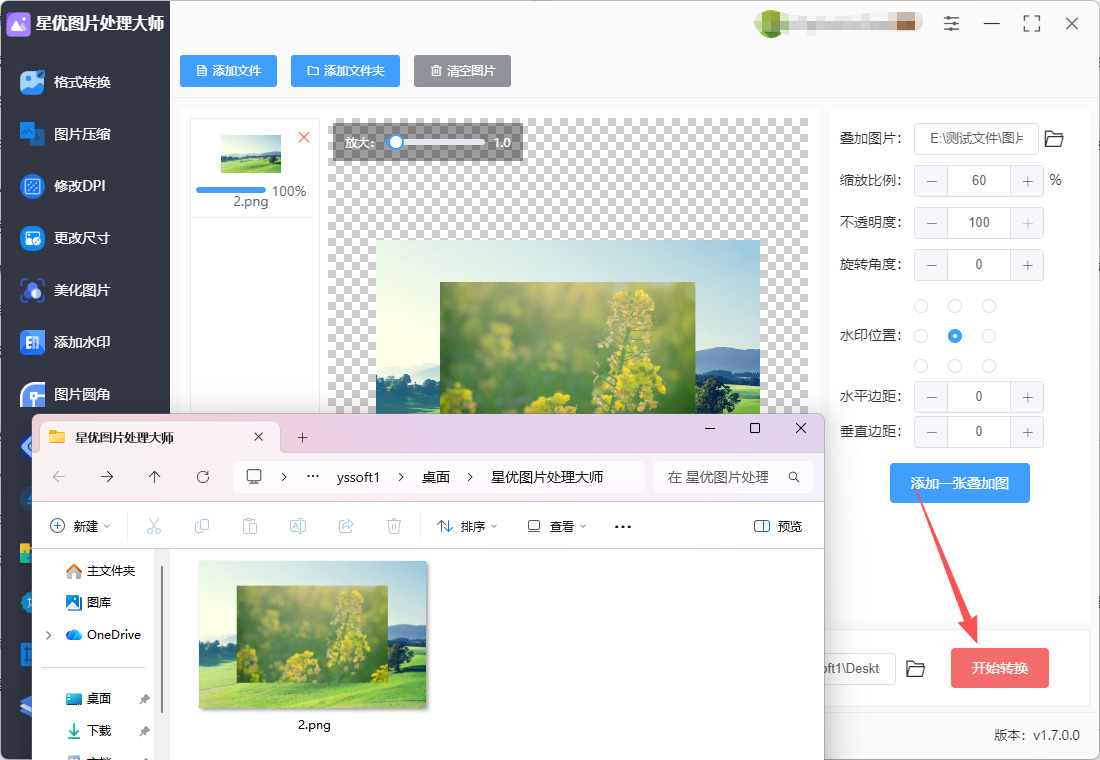Switch to the 星优图片处理大师 Explorer tab

click(x=150, y=437)
